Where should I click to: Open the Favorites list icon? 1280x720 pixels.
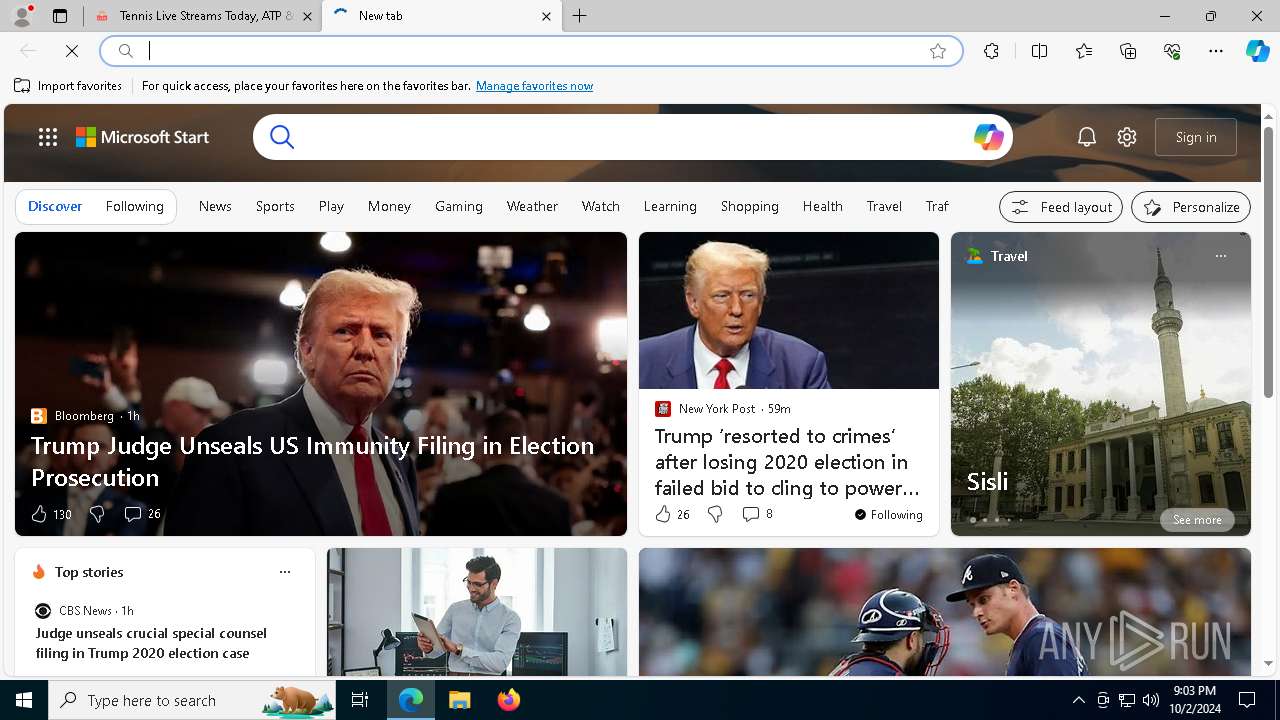coord(1084,51)
